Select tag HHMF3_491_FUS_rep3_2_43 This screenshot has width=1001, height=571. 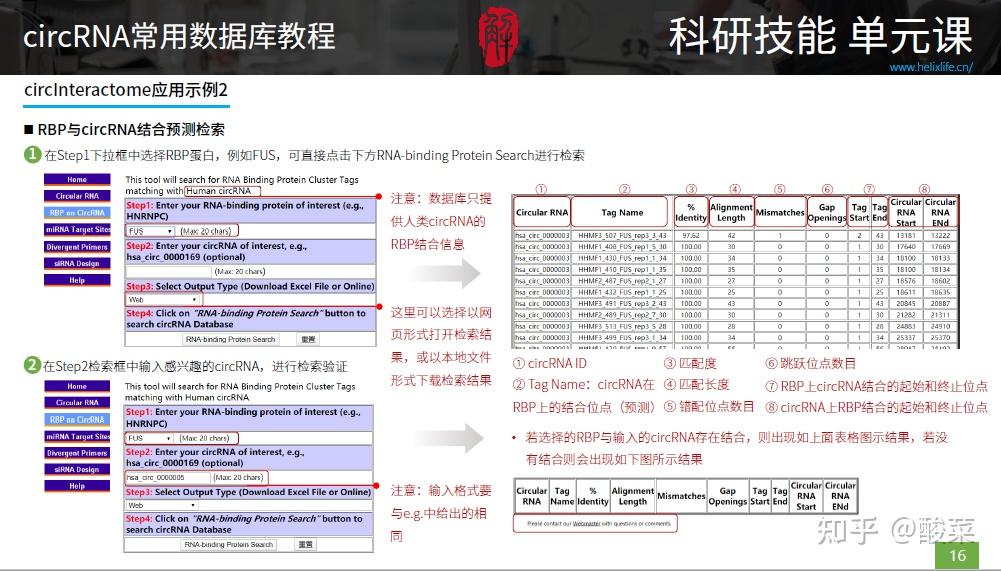tap(622, 303)
